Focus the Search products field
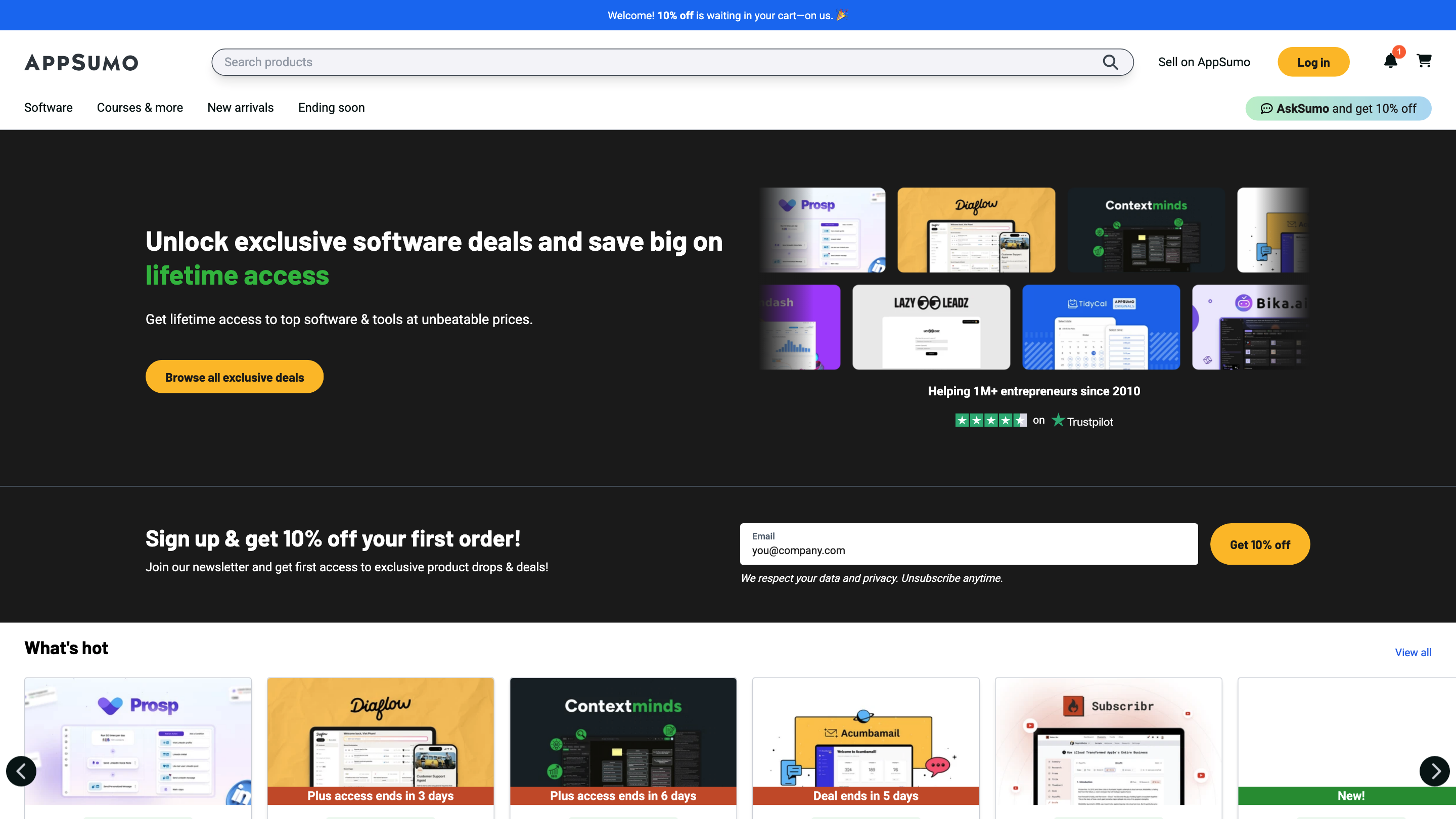Screen dimensions: 1456x819 point(650,62)
